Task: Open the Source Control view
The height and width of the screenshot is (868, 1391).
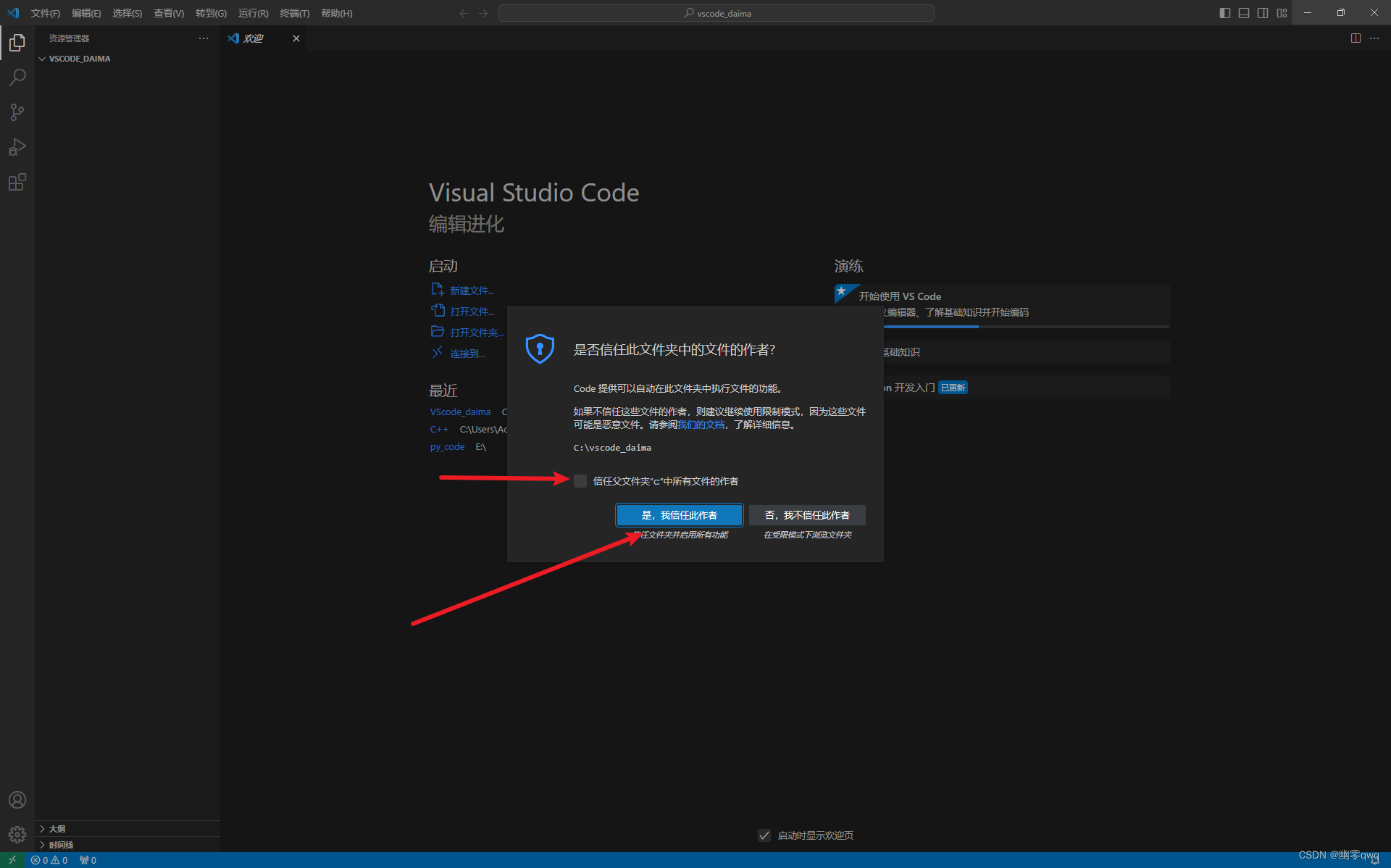Action: click(17, 112)
